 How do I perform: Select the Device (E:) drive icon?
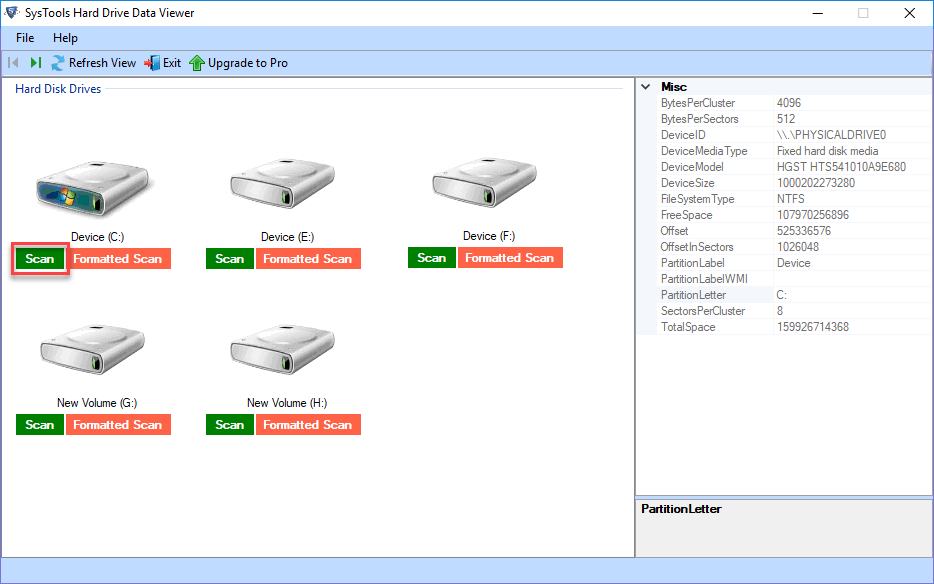pos(282,183)
